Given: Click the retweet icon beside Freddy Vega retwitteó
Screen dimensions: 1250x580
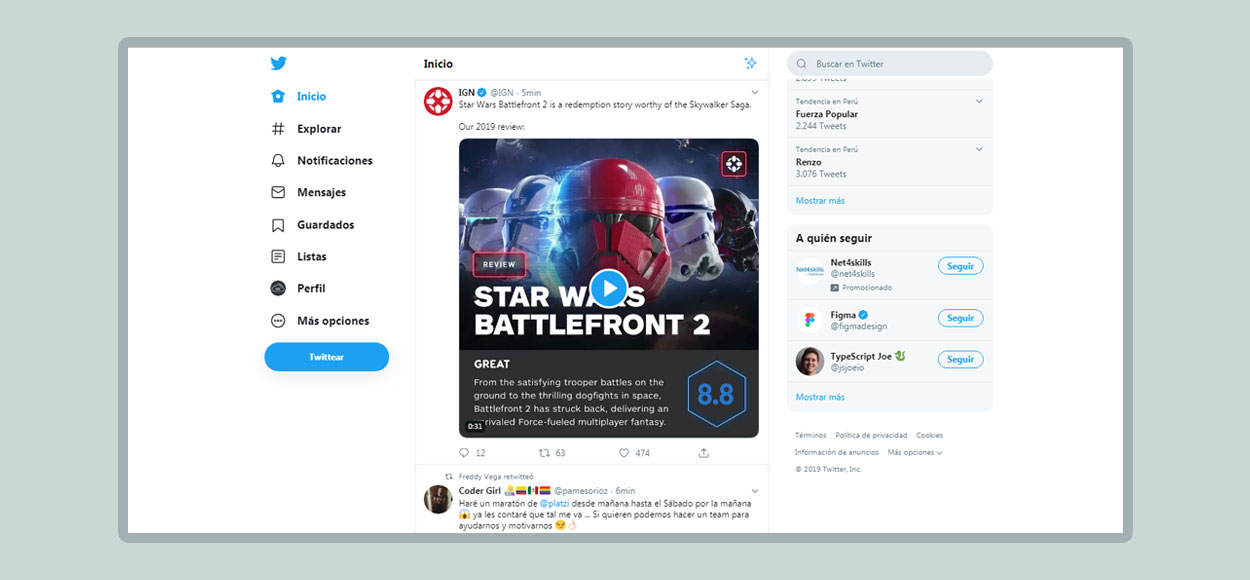Looking at the screenshot, I should 449,477.
